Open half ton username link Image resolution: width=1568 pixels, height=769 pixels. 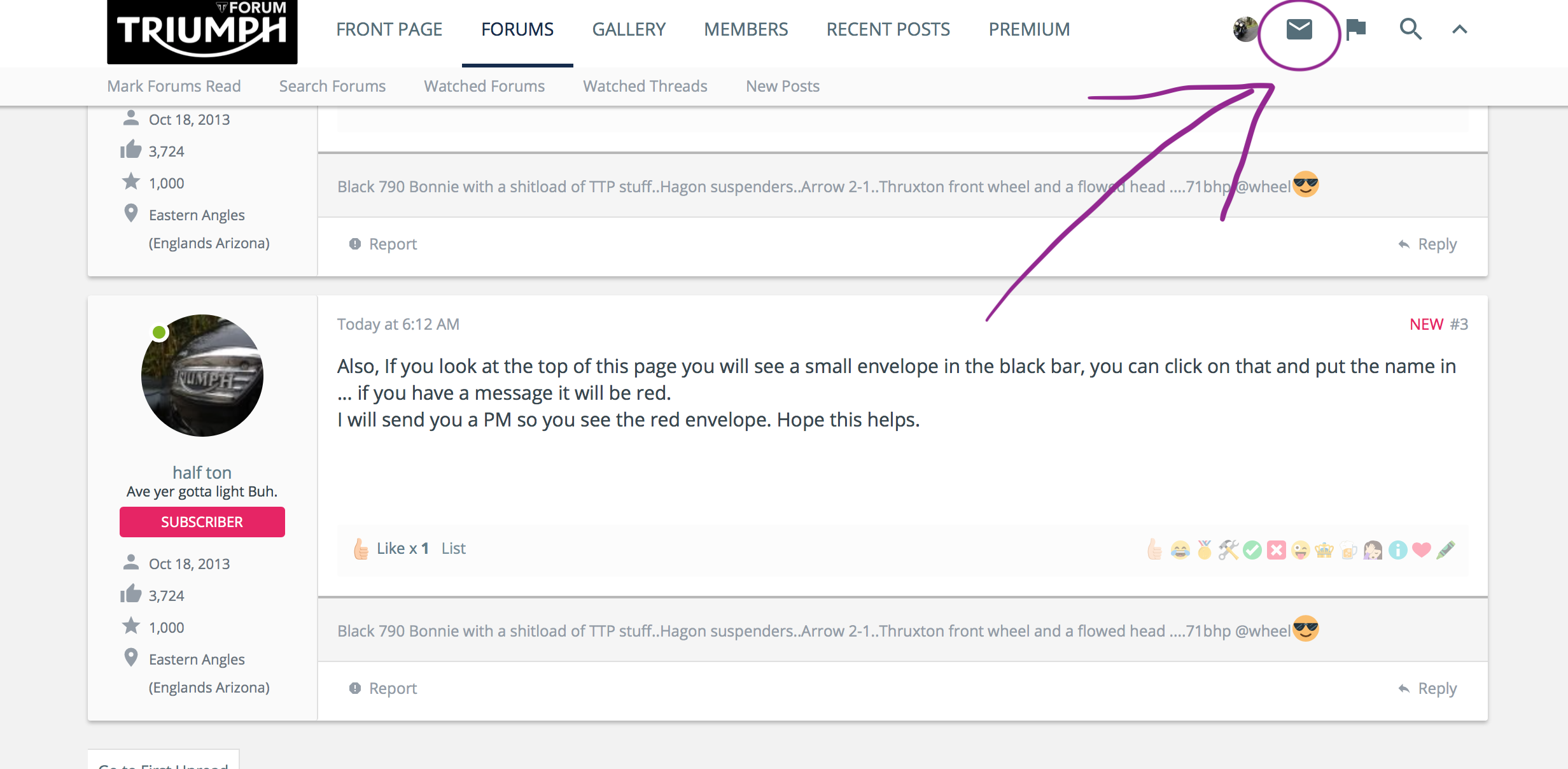pos(202,472)
